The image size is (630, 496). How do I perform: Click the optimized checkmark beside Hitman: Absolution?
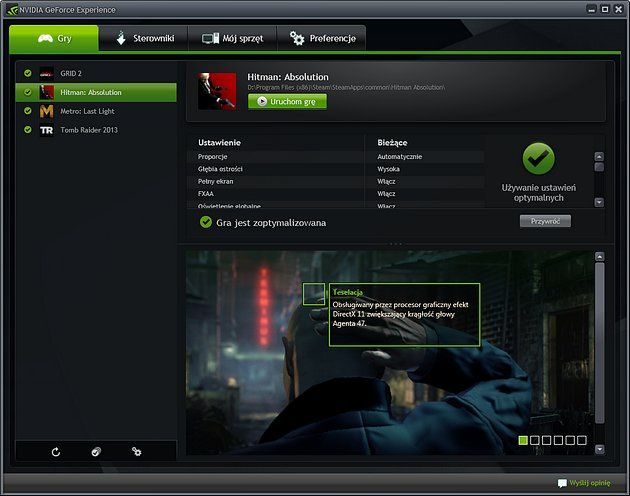click(x=28, y=92)
